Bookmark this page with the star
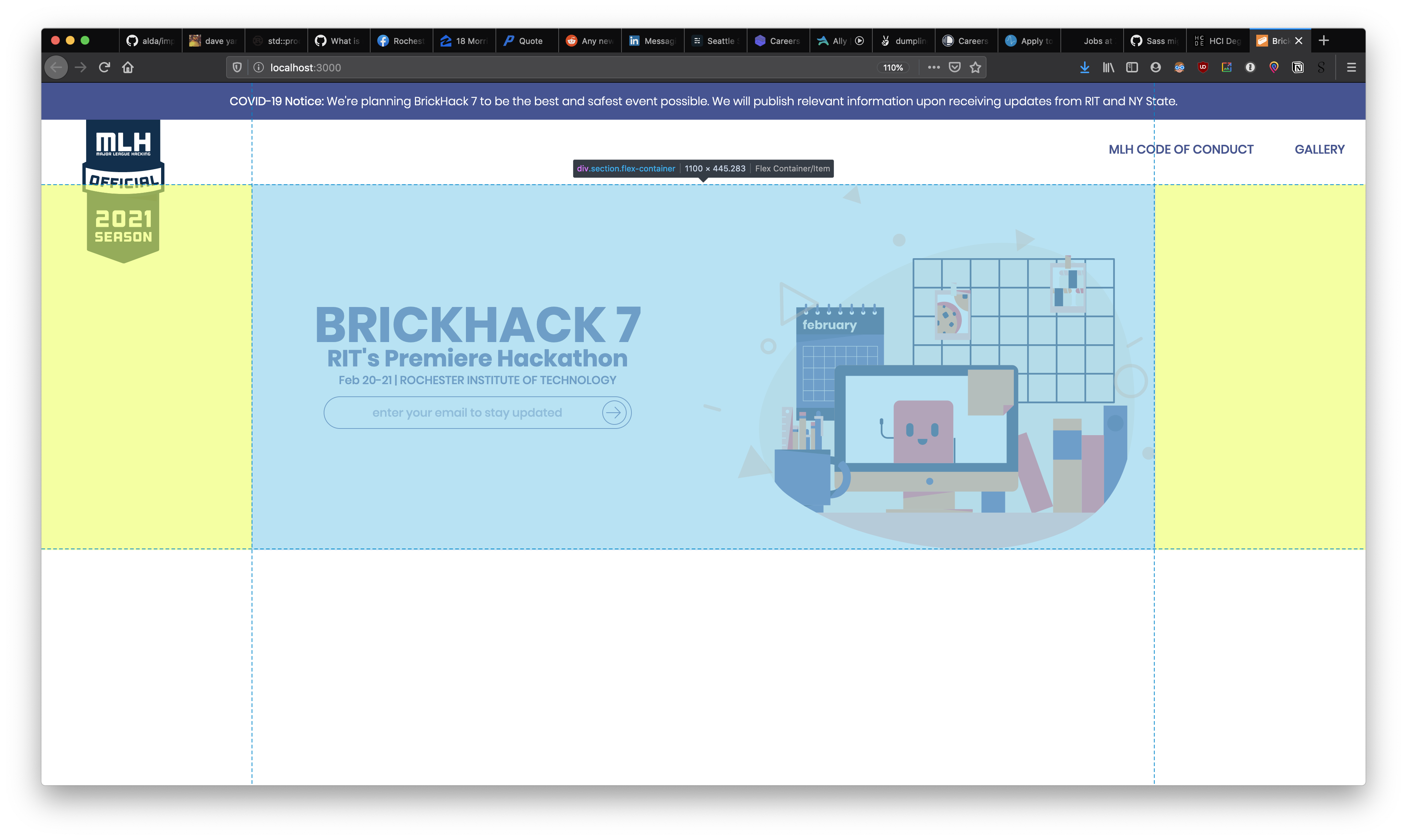Viewport: 1407px width, 840px height. pos(975,67)
